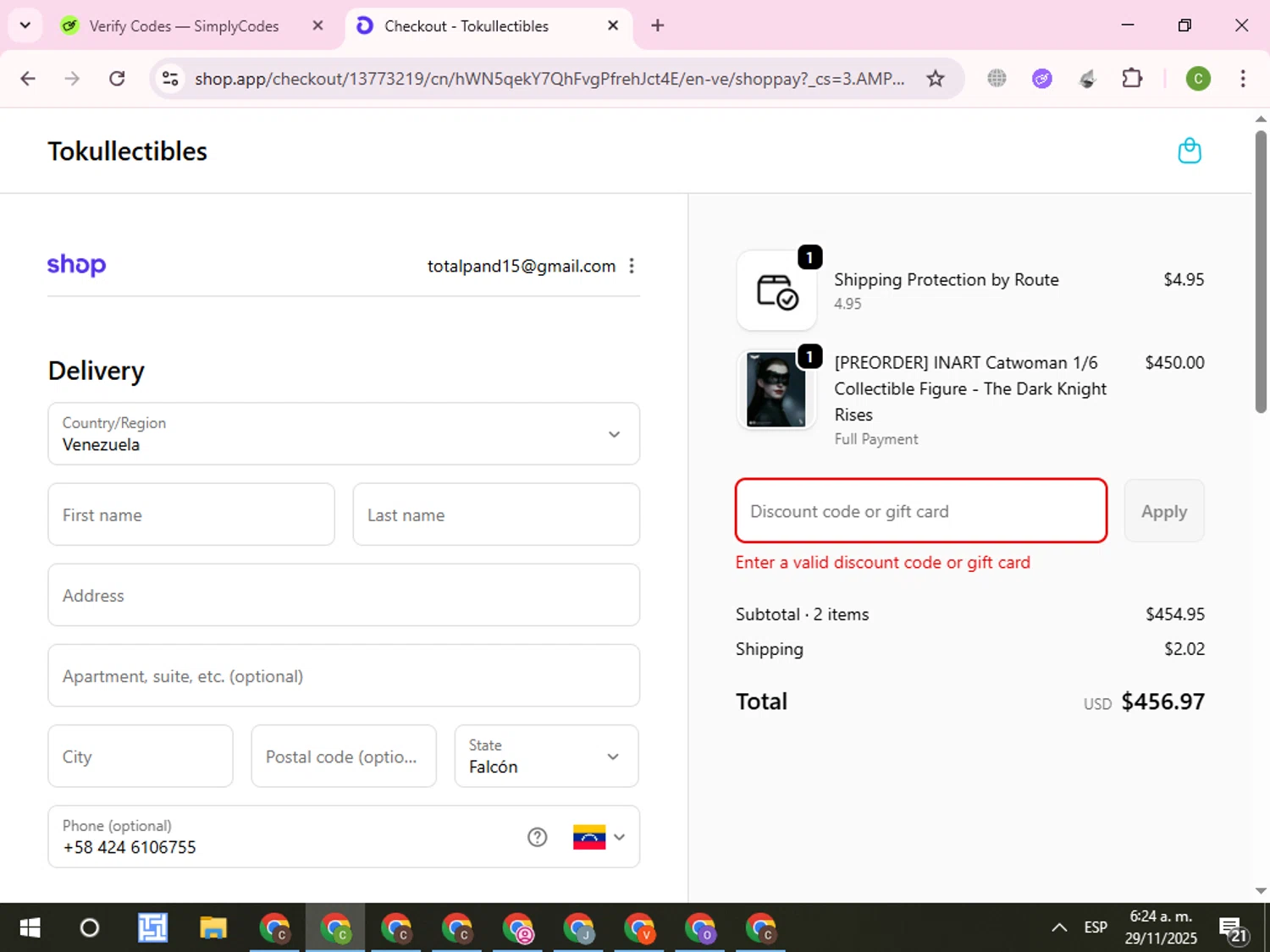Click the page vertical scrollbar thumb
The height and width of the screenshot is (952, 1270).
tap(1261, 271)
